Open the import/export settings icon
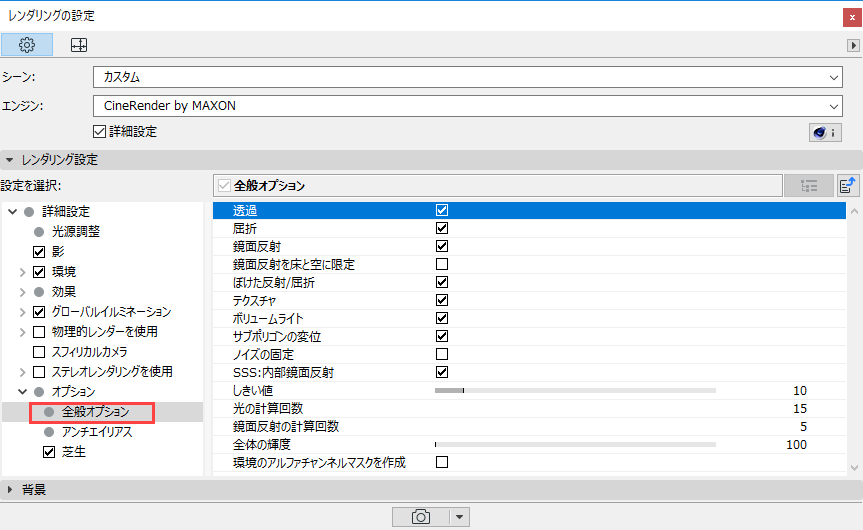Screen dimensions: 863x530 coord(848,185)
